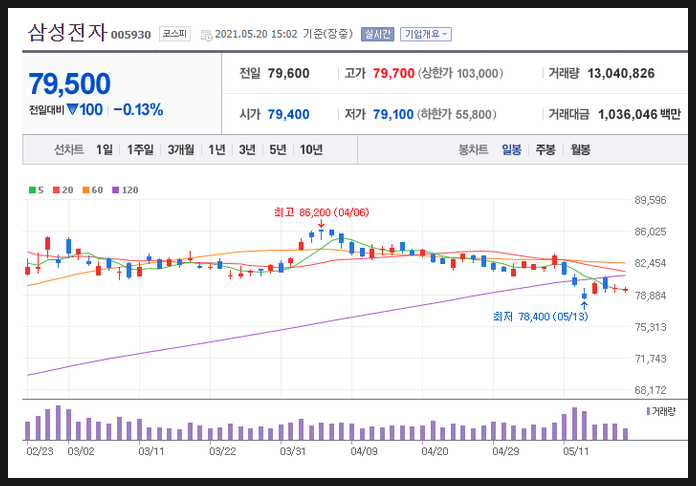Click the 2021.05.20 15:02 timestamp
Screen dimensions: 696x486
256,34
